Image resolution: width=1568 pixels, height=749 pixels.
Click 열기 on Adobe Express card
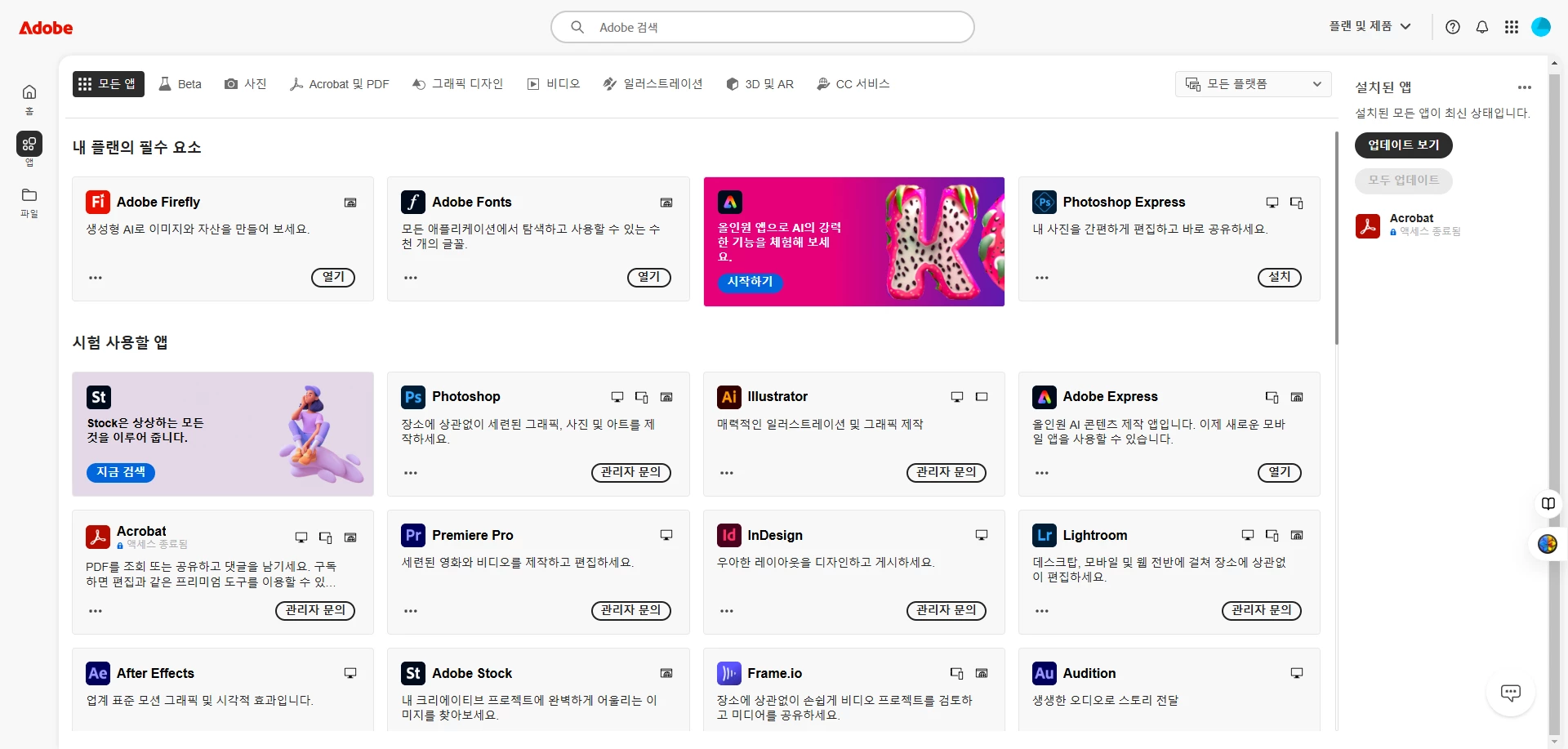(x=1280, y=473)
